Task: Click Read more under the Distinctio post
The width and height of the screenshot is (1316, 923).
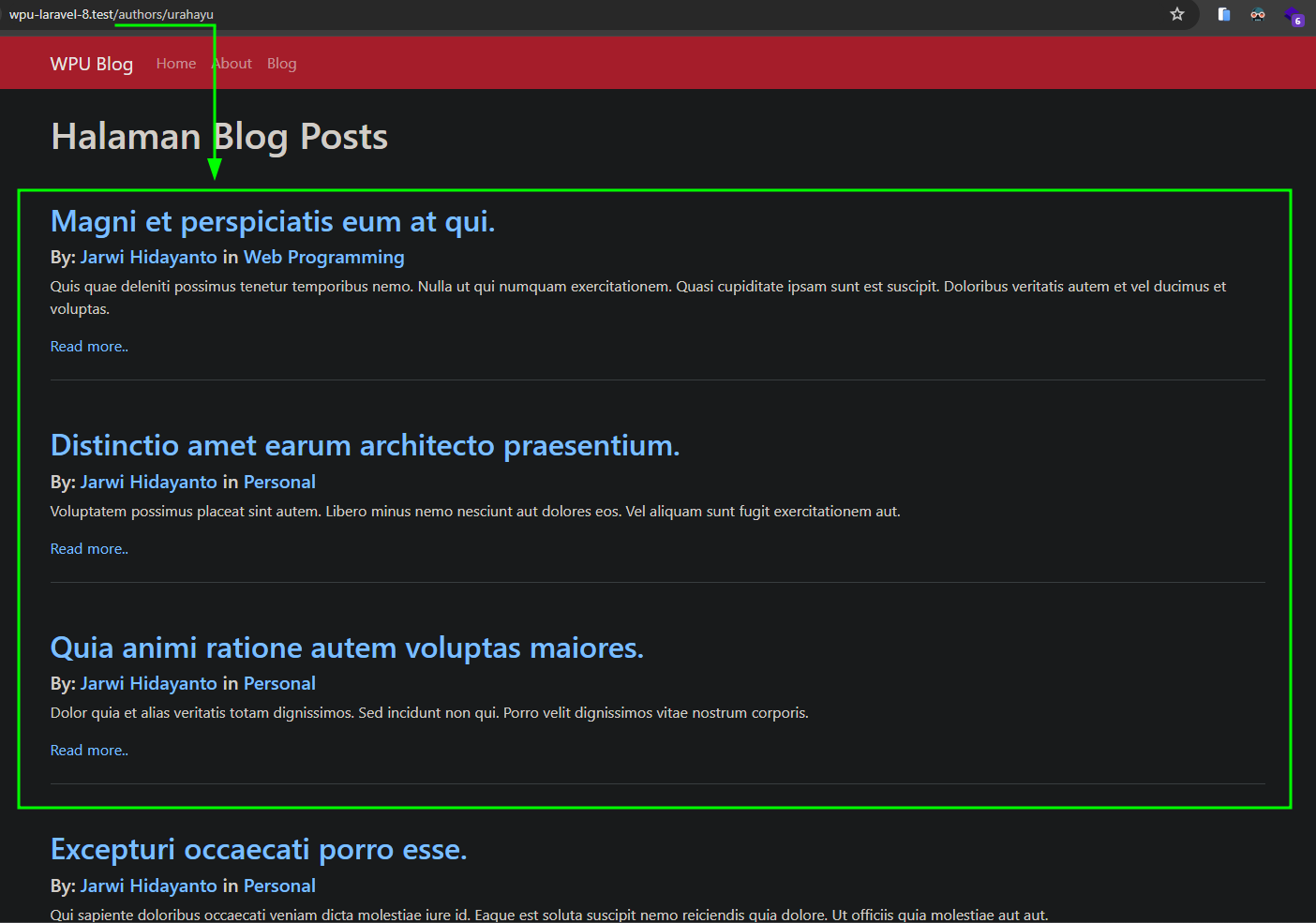Action: (89, 549)
